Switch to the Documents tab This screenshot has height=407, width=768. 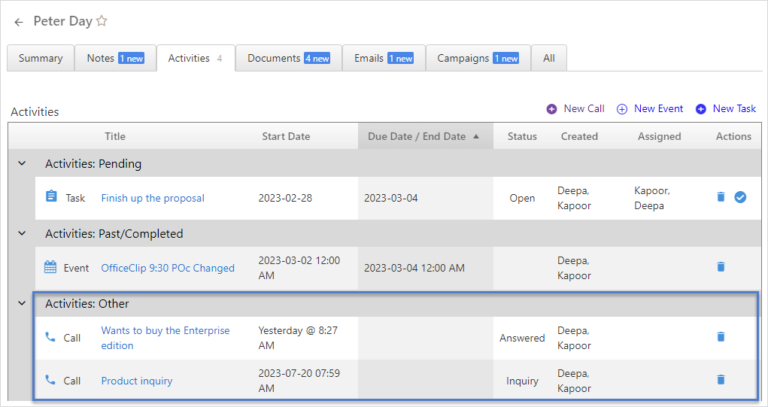coord(288,58)
